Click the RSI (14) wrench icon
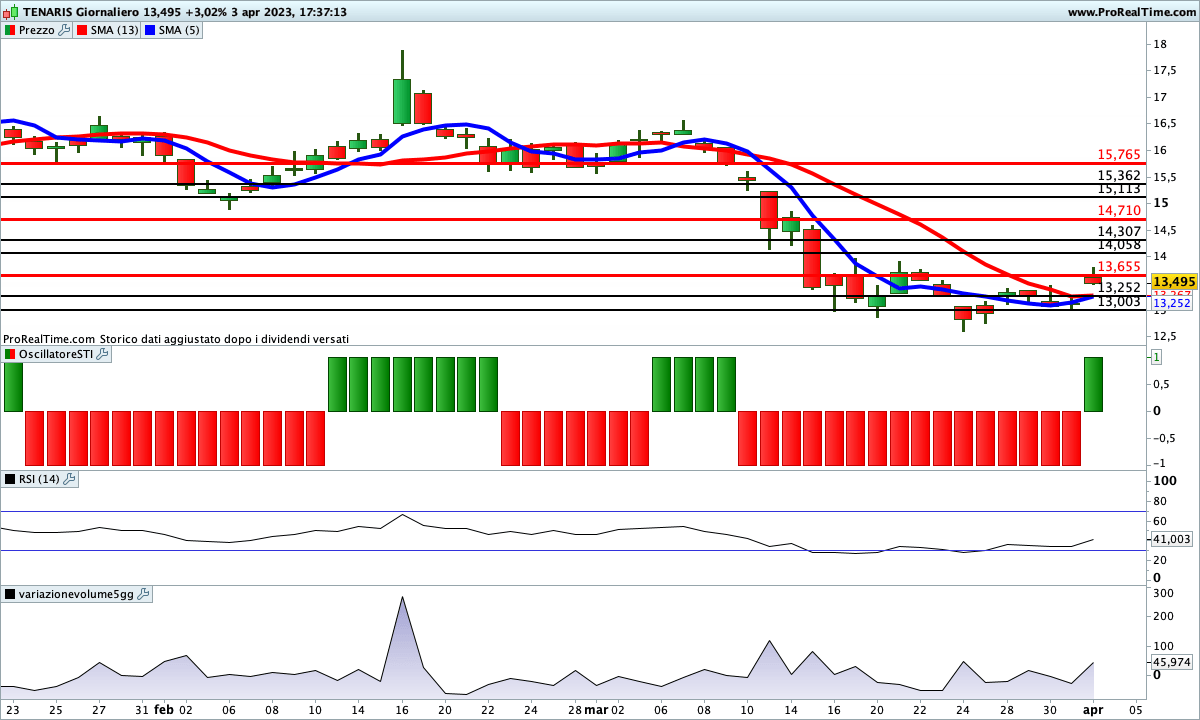Image resolution: width=1200 pixels, height=720 pixels. coord(69,479)
